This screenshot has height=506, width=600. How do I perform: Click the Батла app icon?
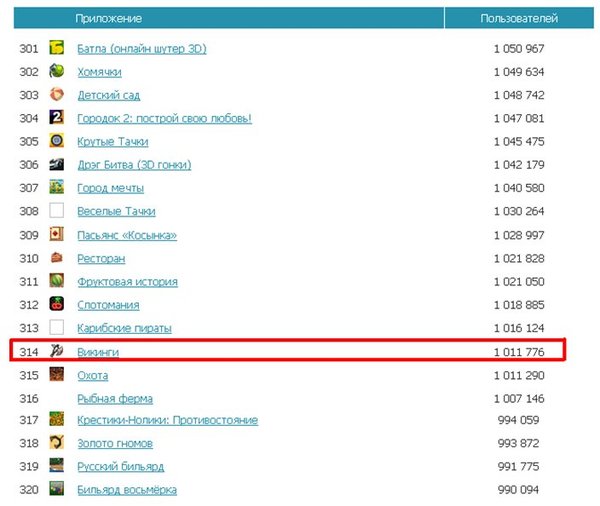57,48
